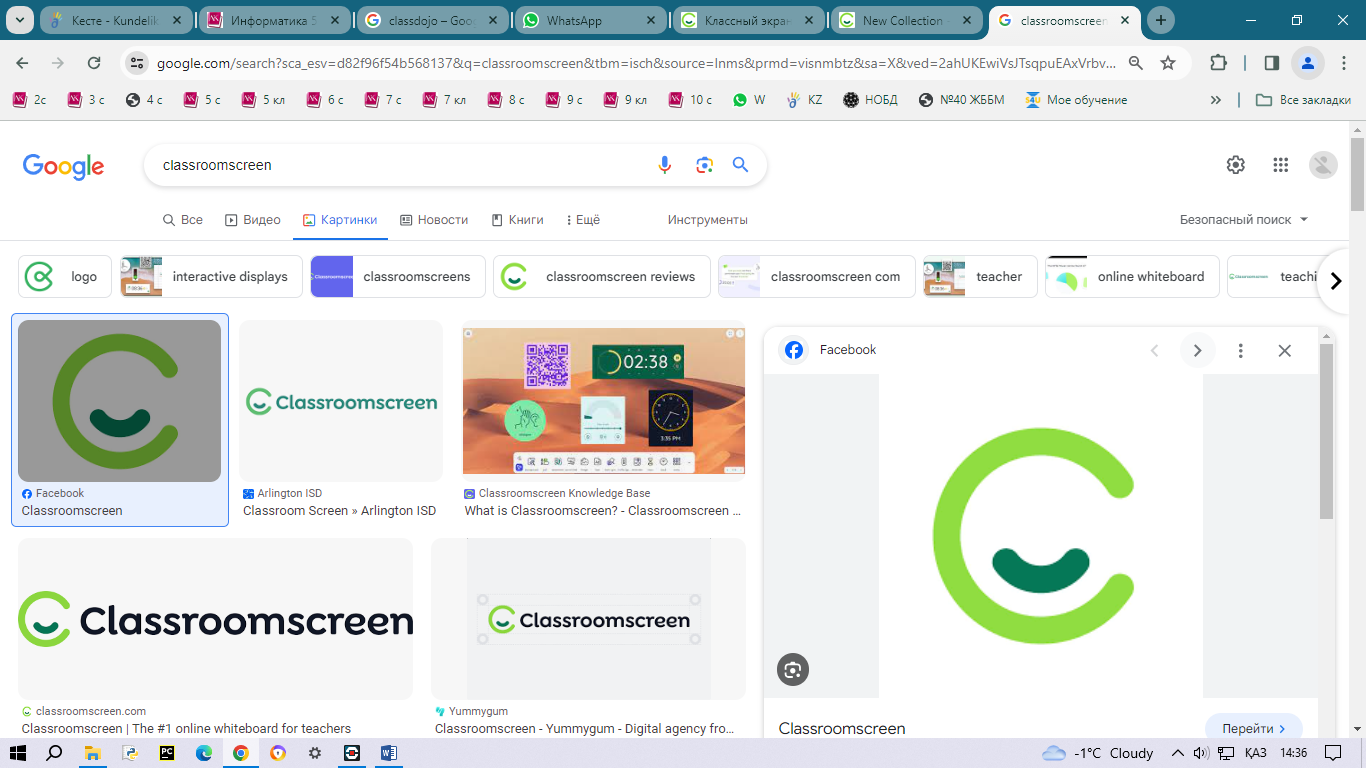
Task: View site information icon in address bar
Action: [x=137, y=63]
